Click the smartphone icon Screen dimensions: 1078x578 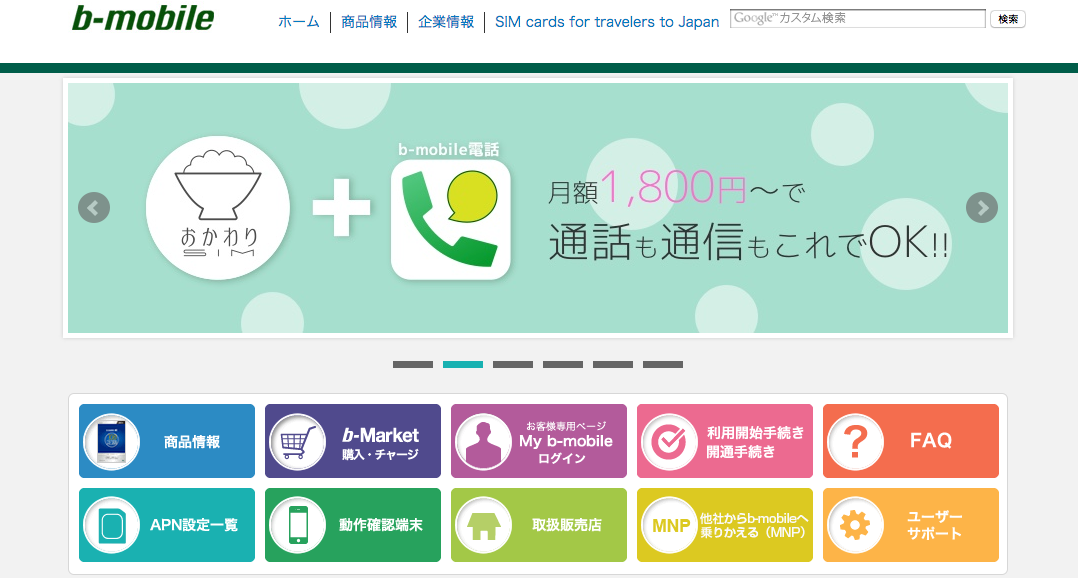click(x=297, y=526)
